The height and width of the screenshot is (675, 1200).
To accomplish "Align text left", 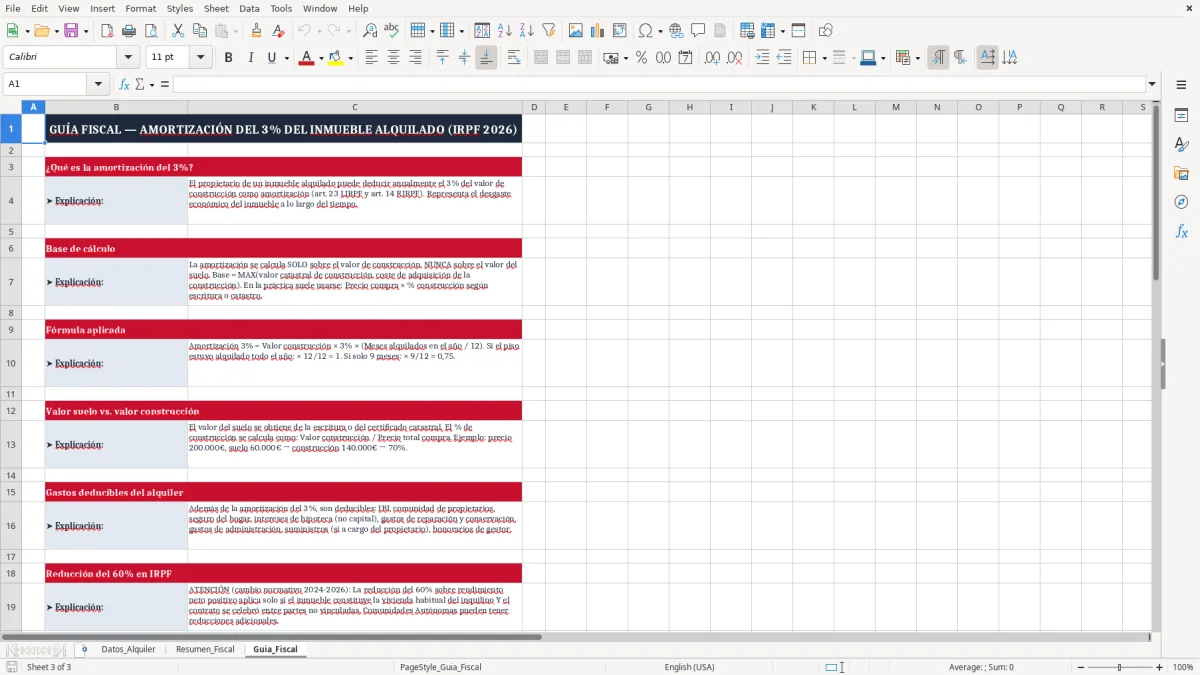I will 372,58.
